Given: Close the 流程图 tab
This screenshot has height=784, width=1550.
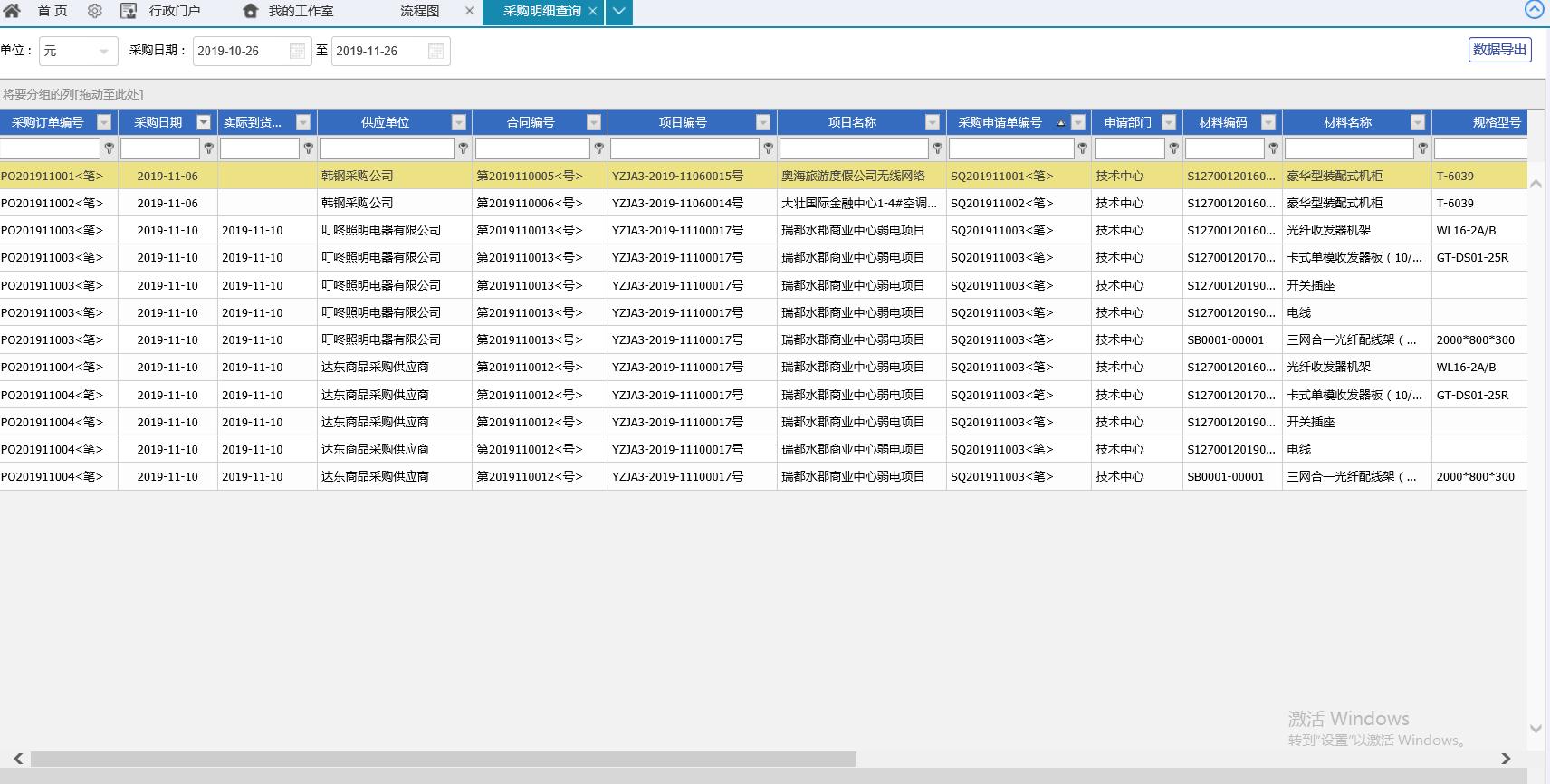Looking at the screenshot, I should 469,11.
